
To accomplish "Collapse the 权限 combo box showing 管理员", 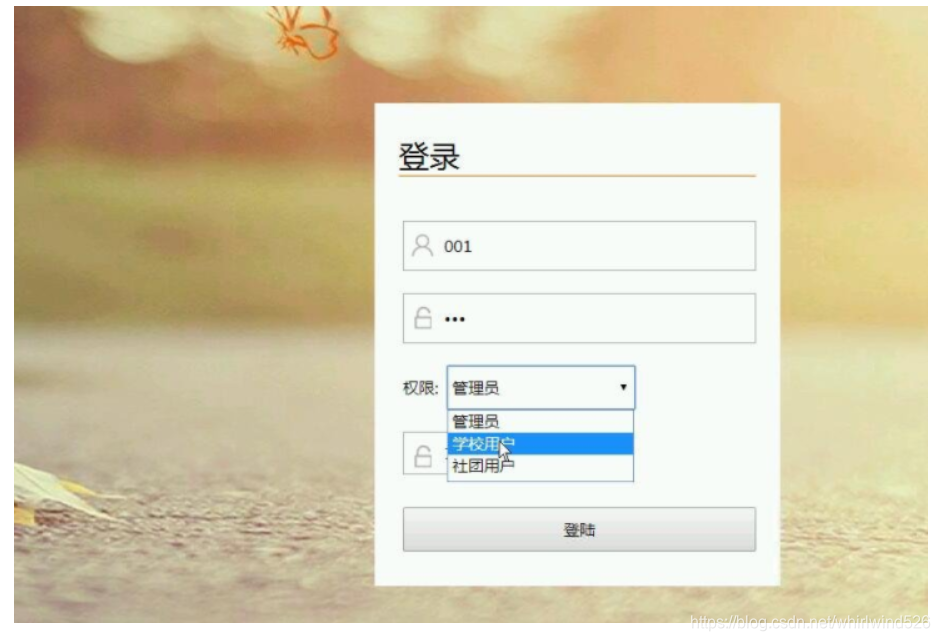I will [x=541, y=387].
